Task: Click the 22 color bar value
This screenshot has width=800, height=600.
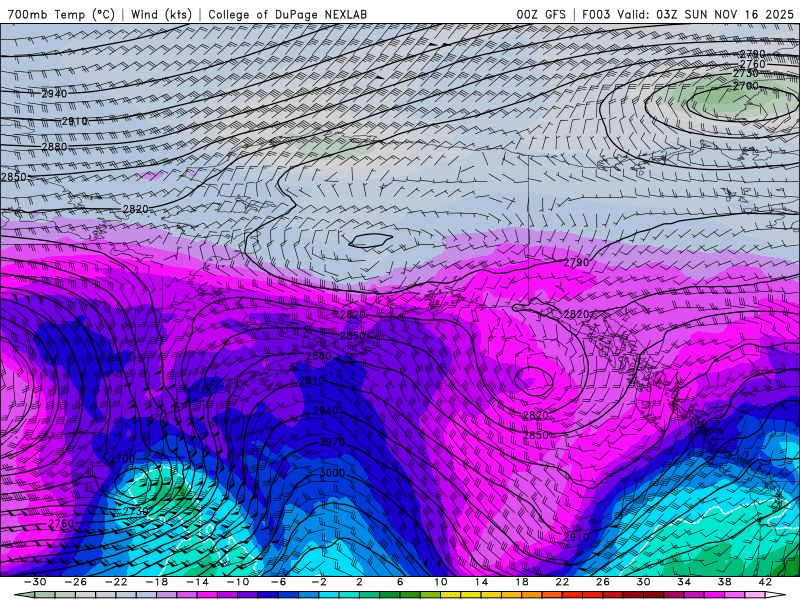Action: (562, 582)
